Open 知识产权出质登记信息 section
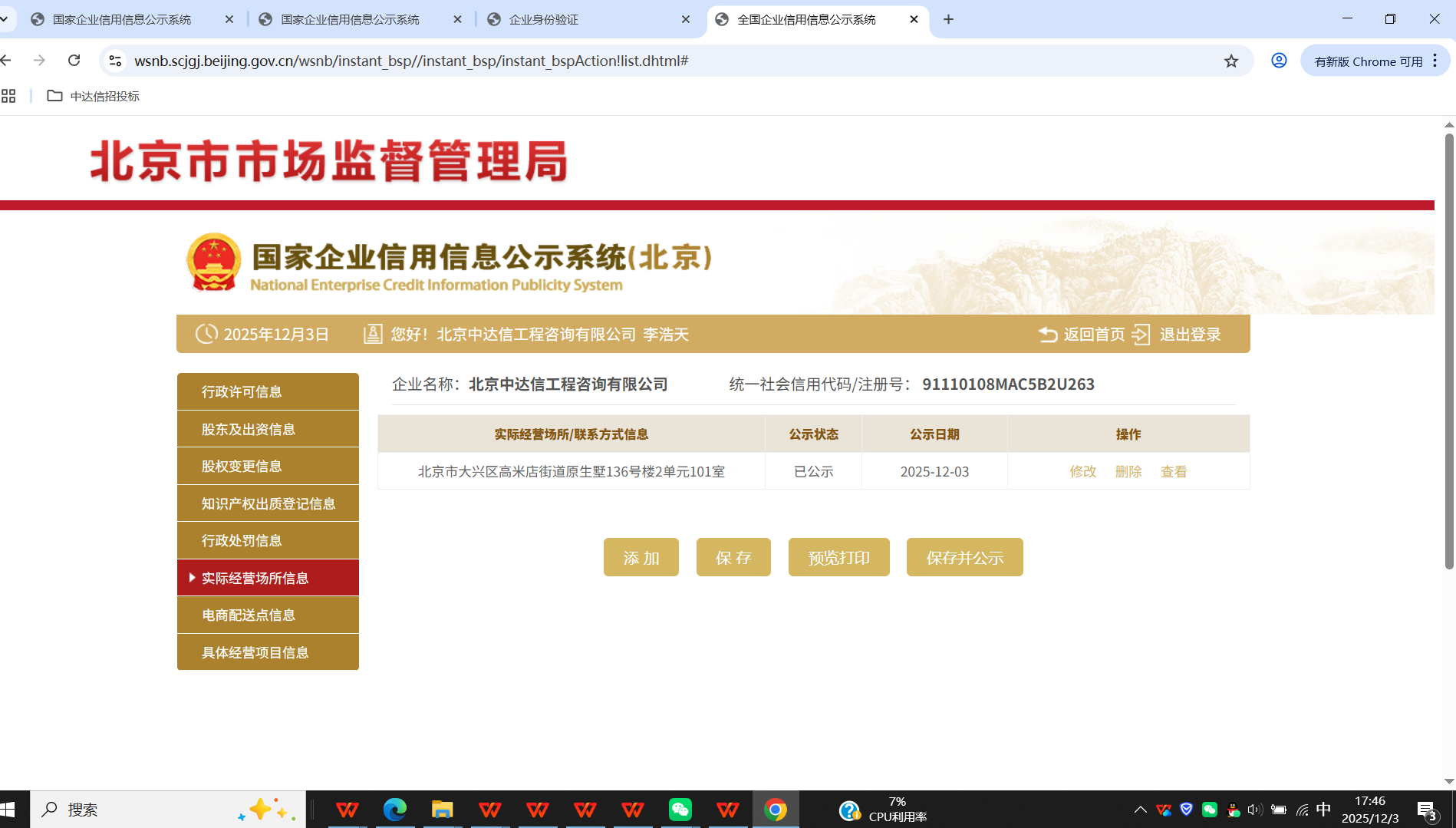Image resolution: width=1456 pixels, height=828 pixels. tap(268, 503)
